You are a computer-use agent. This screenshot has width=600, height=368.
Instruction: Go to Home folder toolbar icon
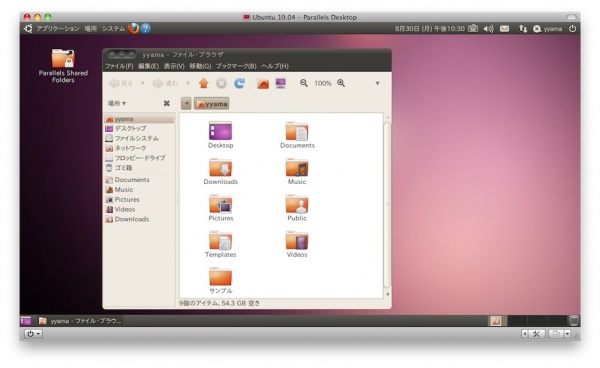[x=263, y=83]
